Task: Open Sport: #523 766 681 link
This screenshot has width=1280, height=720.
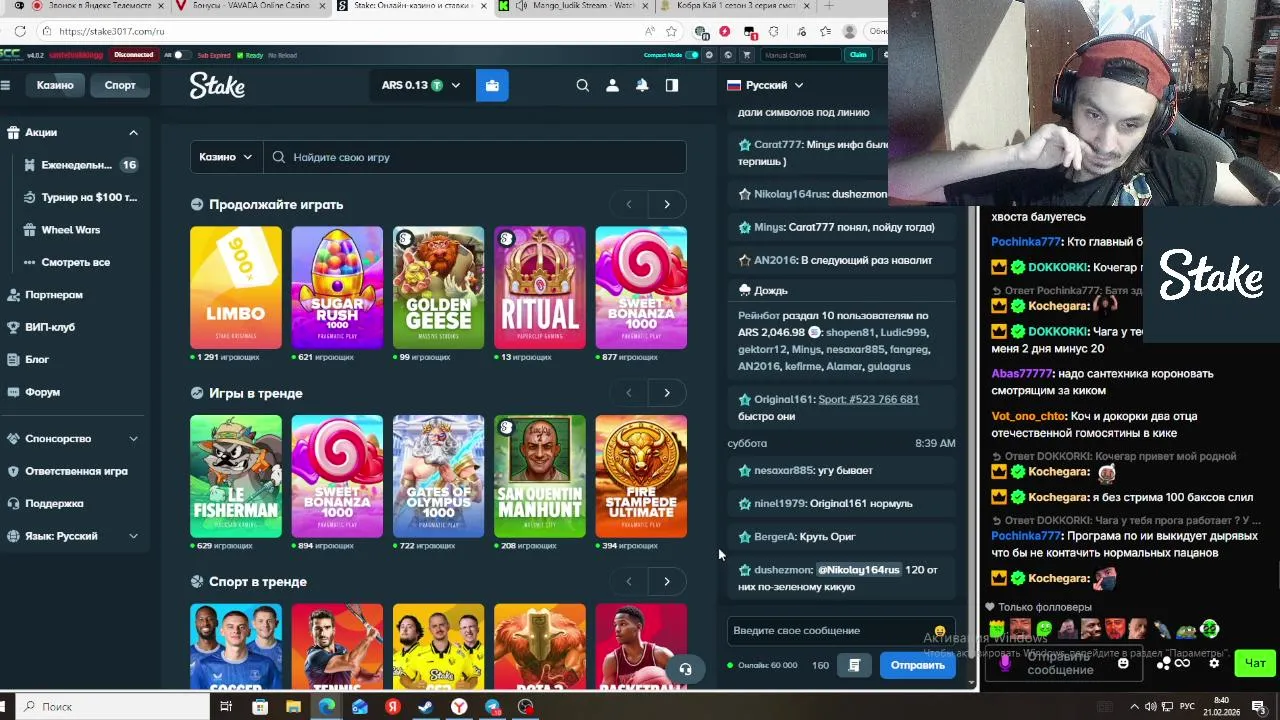Action: coord(868,399)
